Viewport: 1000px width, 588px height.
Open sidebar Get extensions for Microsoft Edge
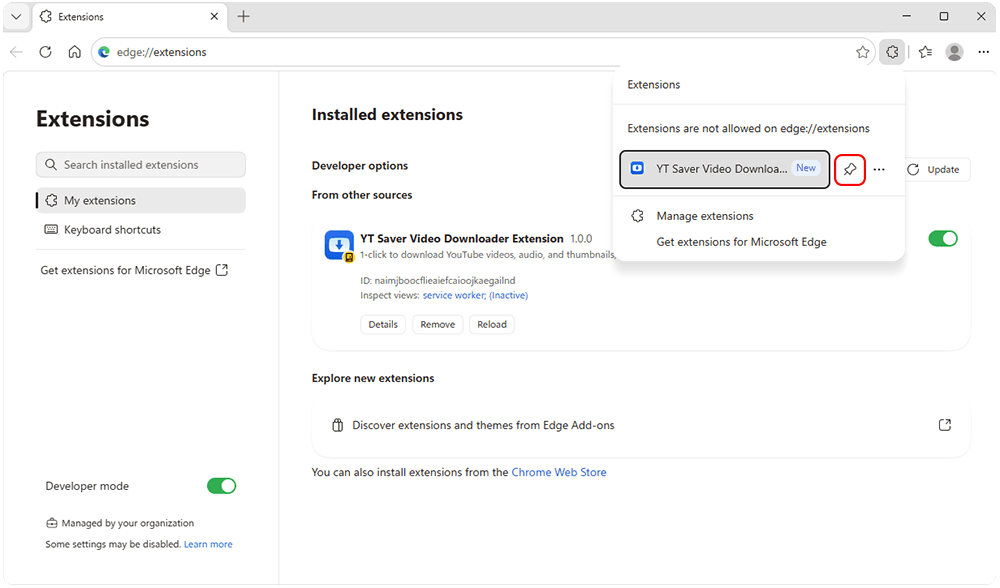[x=134, y=270]
